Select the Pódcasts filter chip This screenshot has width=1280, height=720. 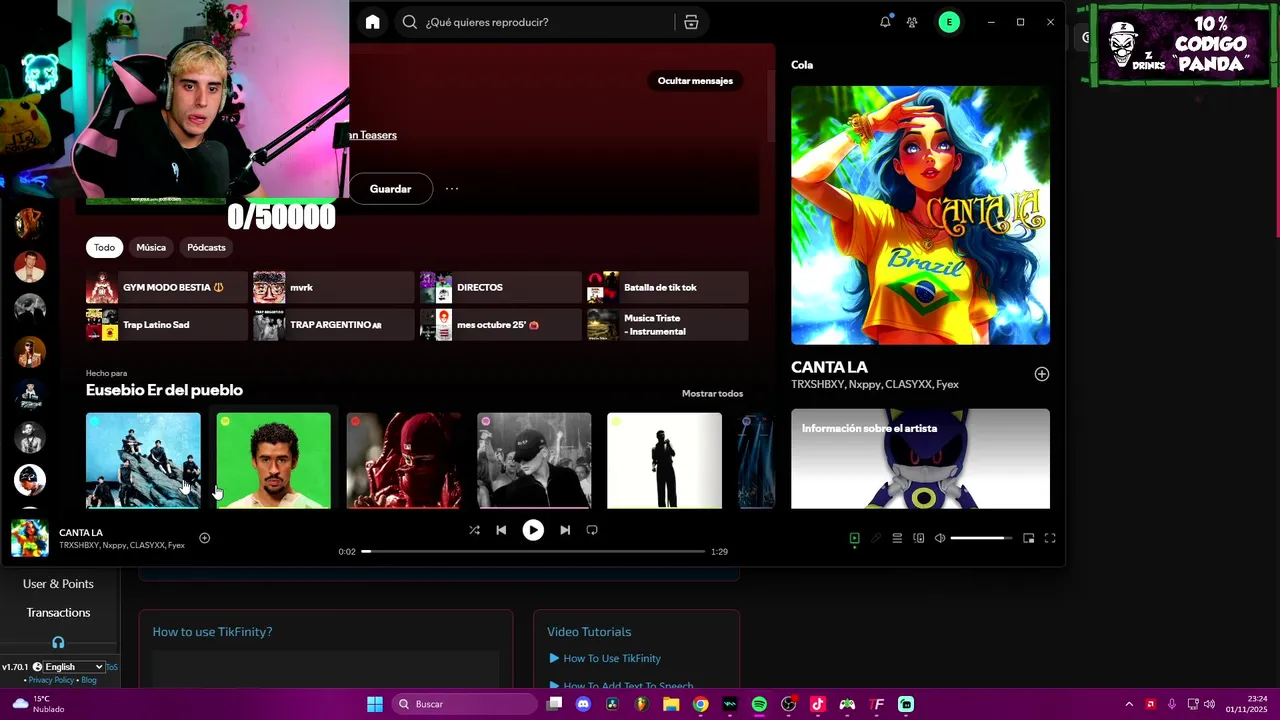tap(206, 247)
